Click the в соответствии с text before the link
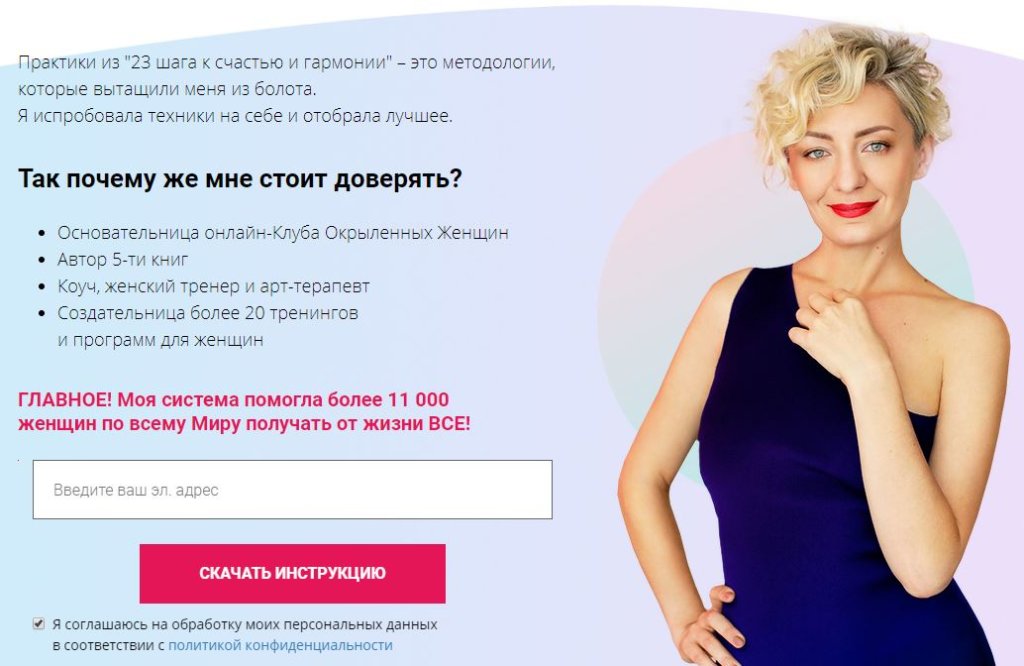This screenshot has height=666, width=1024. (108, 645)
